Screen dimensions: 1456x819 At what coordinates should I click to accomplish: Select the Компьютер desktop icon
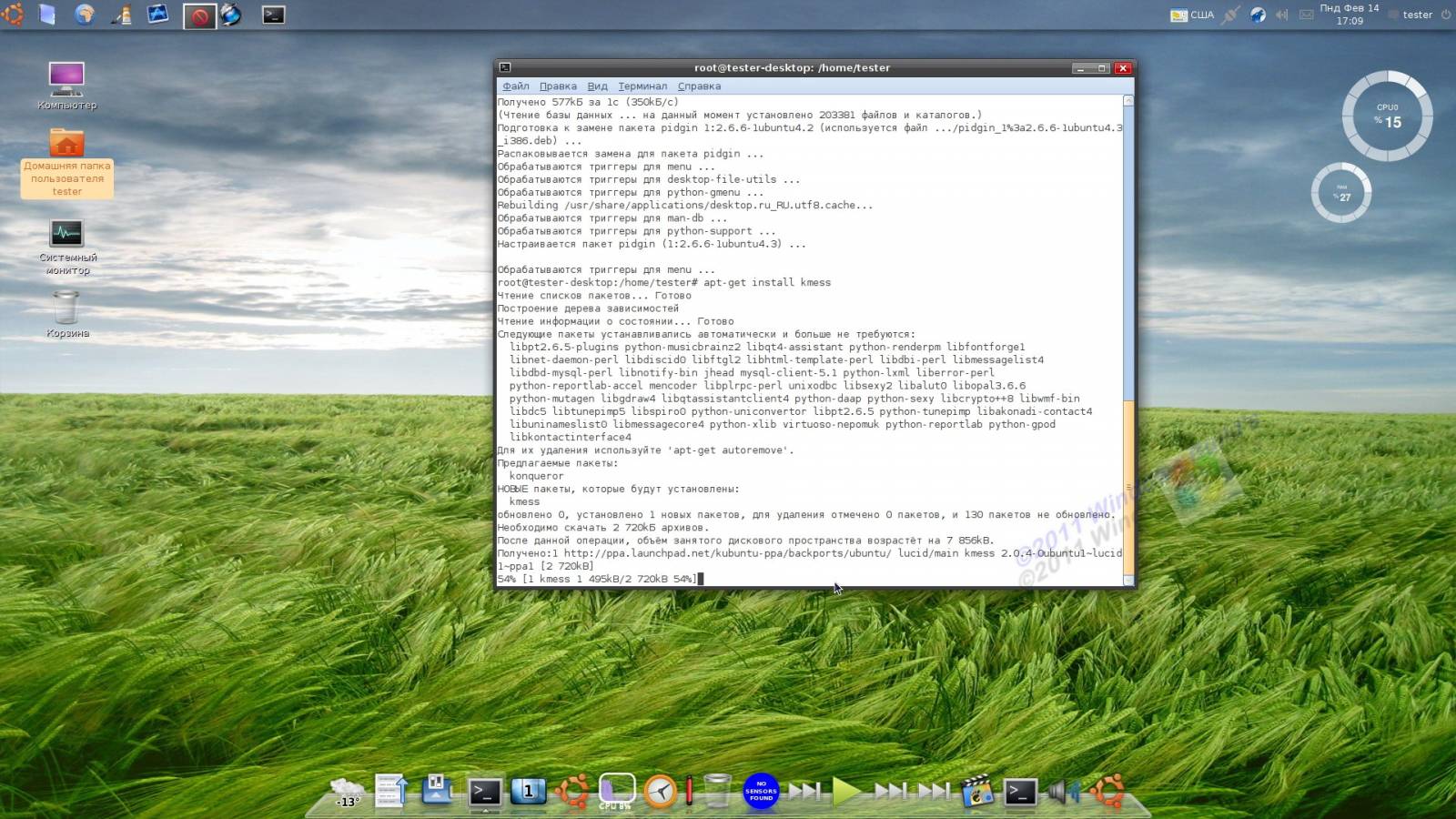coord(66,86)
